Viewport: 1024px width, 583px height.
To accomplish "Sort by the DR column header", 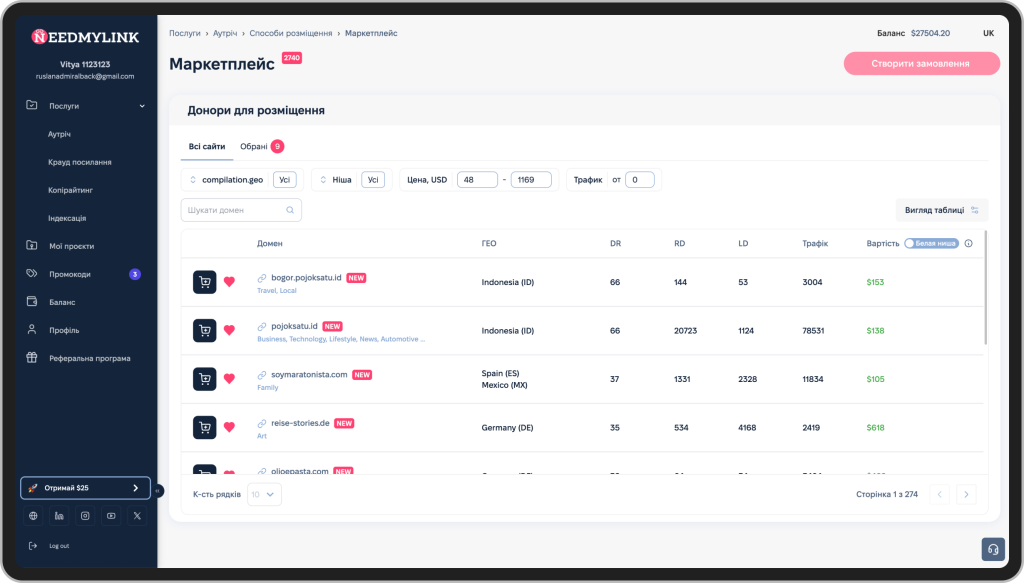I will pos(615,244).
